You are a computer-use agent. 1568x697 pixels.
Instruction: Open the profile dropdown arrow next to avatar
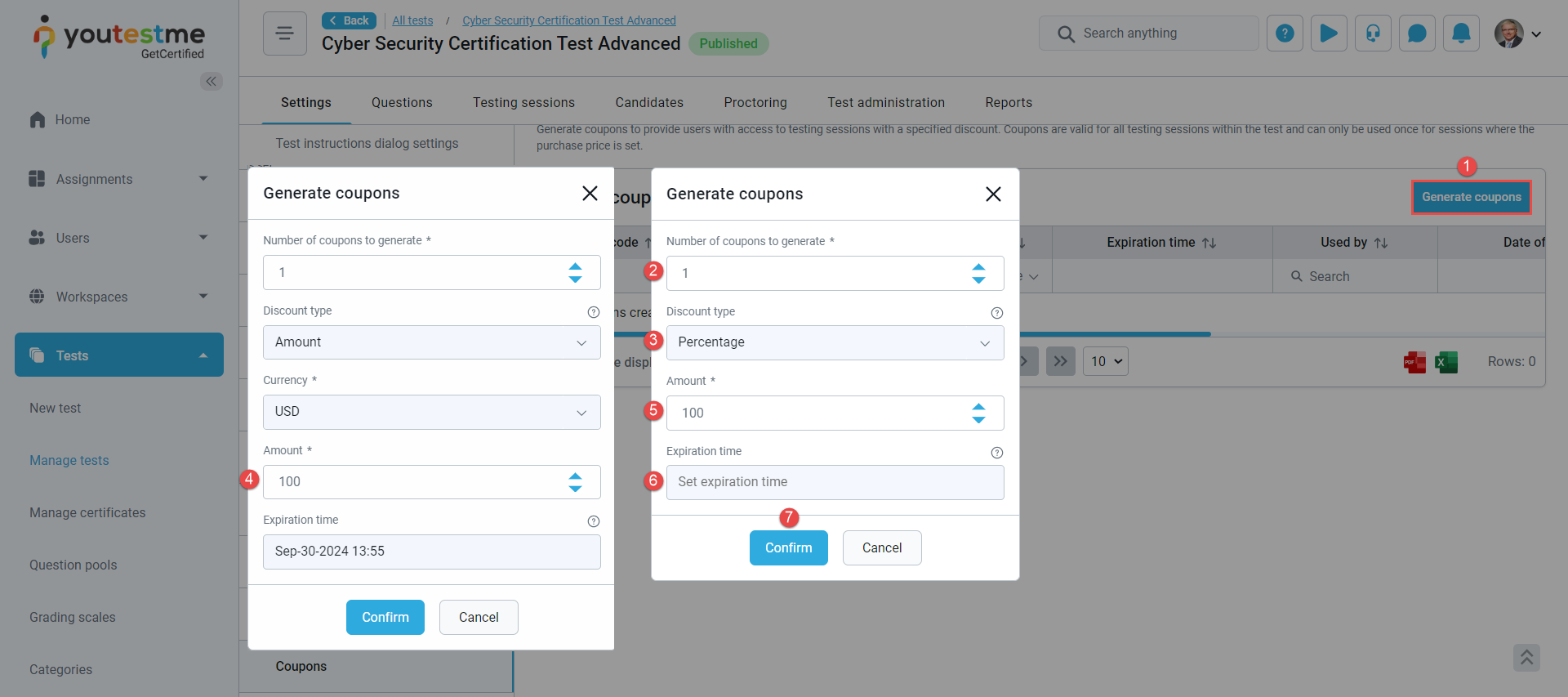click(1536, 34)
